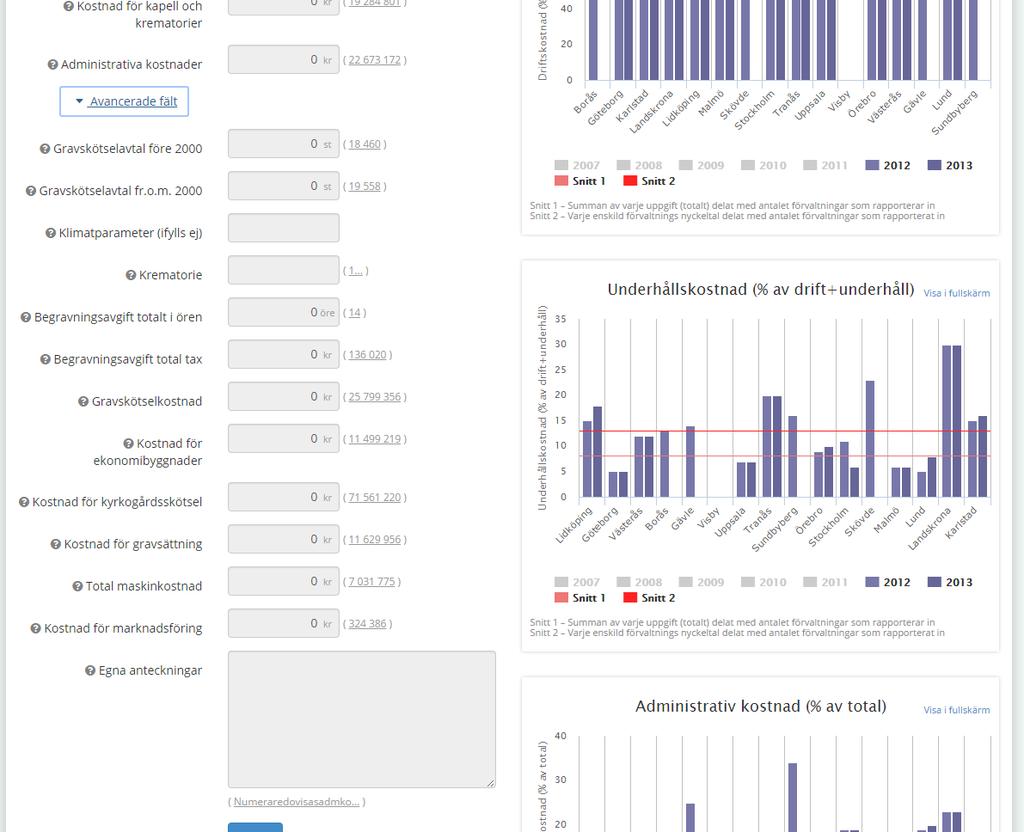1024x832 pixels.
Task: Open Administrativ kostnad chart in fullskärm
Action: [956, 710]
